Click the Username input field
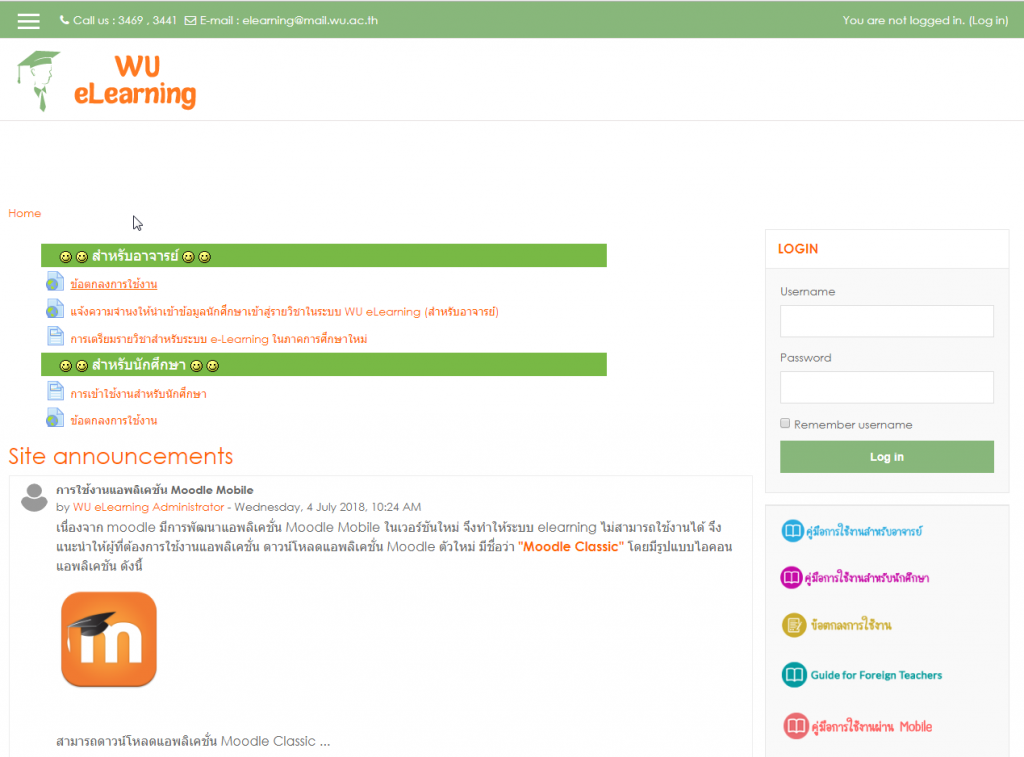The height and width of the screenshot is (757, 1024). (886, 321)
